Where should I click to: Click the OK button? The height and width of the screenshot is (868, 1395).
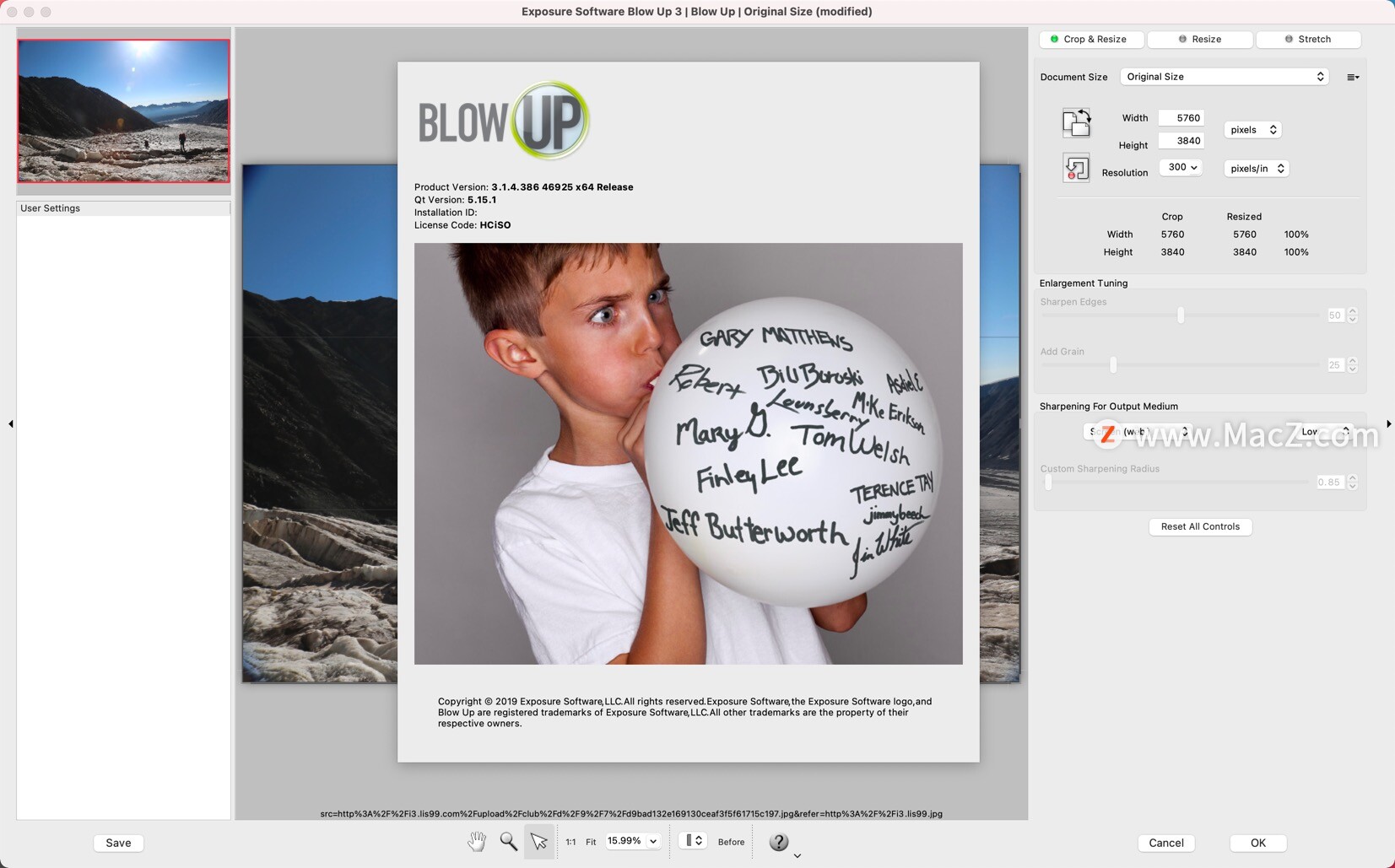coord(1258,843)
